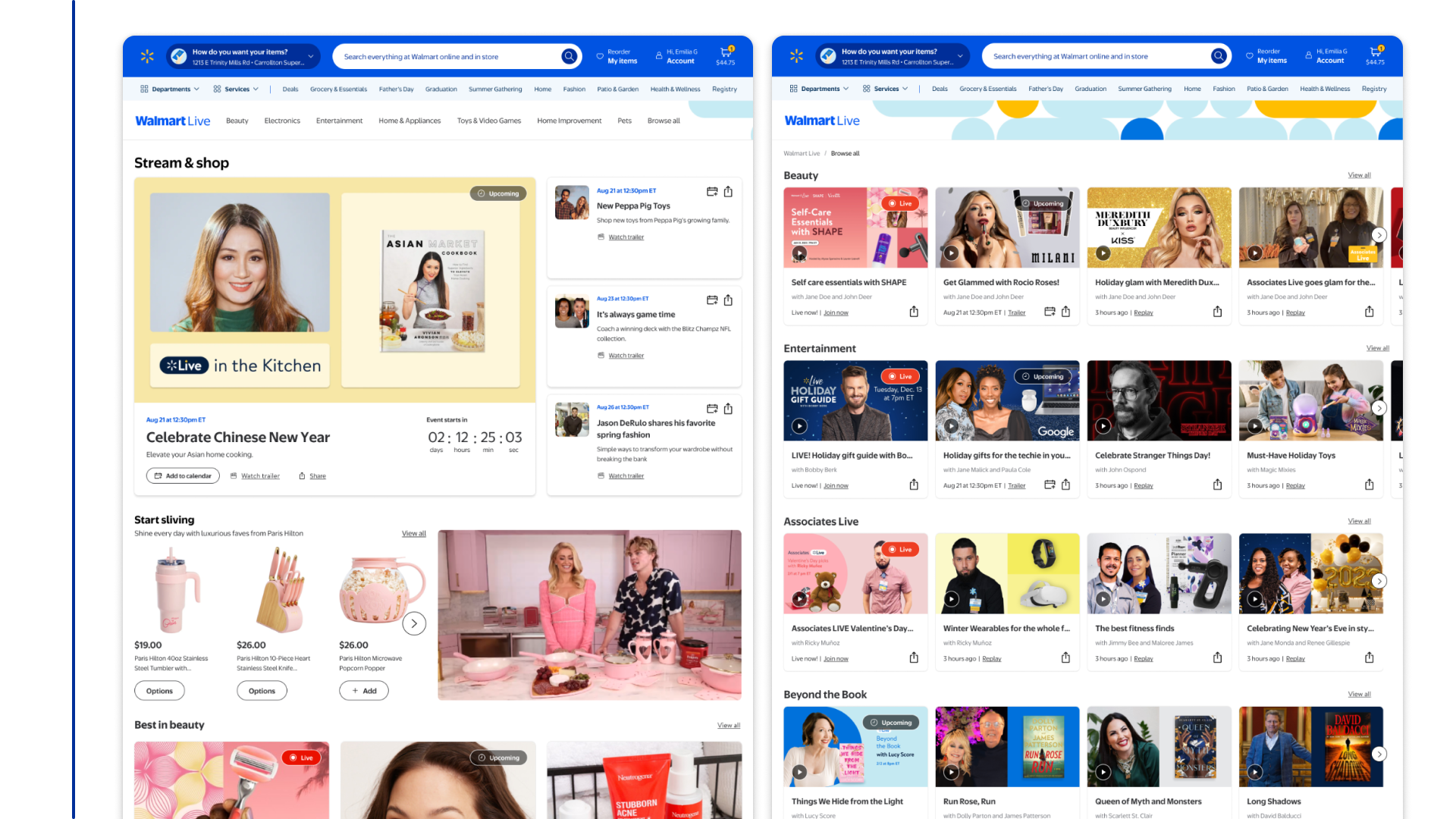Click Grocery & Essentials in left window nav
Image resolution: width=1456 pixels, height=819 pixels.
click(338, 89)
